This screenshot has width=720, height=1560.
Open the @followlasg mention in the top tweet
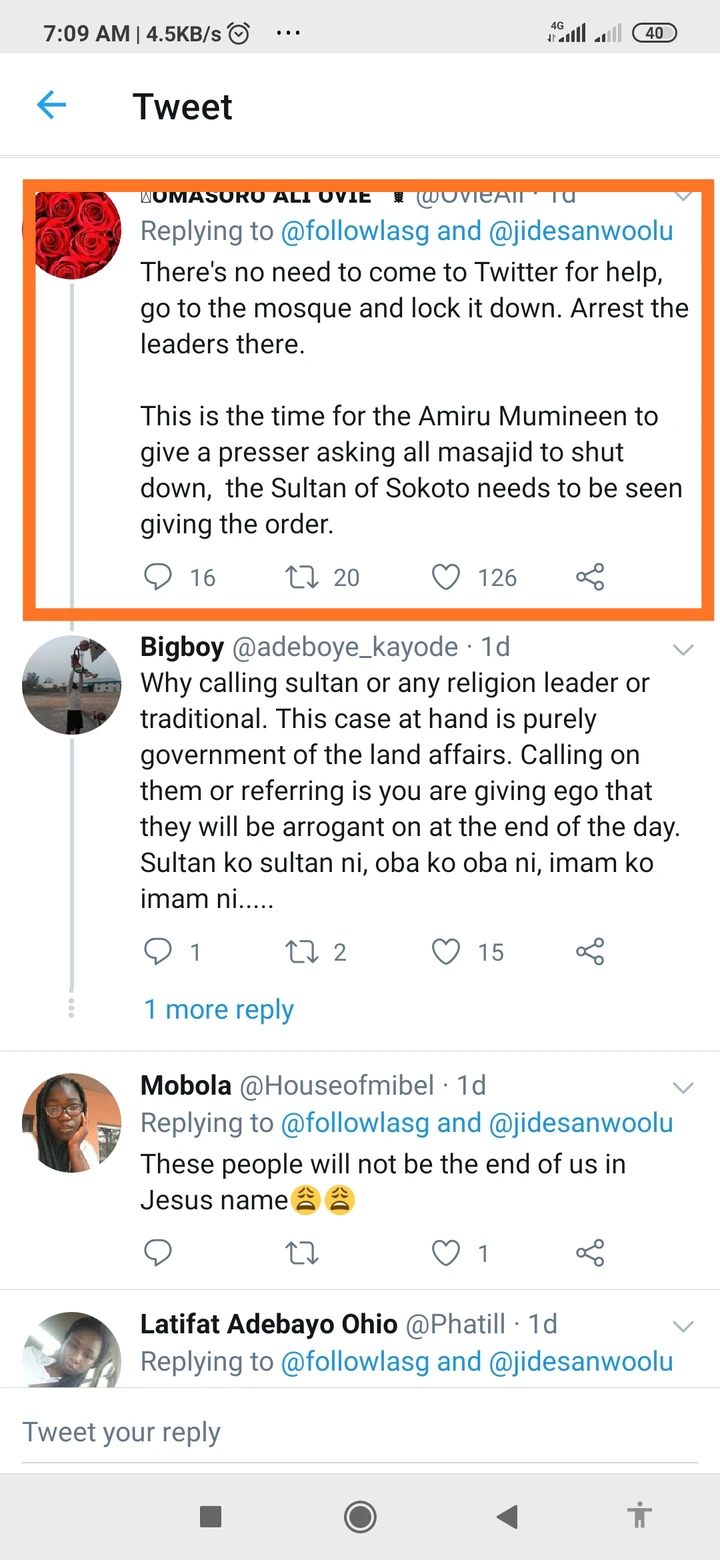tap(355, 231)
